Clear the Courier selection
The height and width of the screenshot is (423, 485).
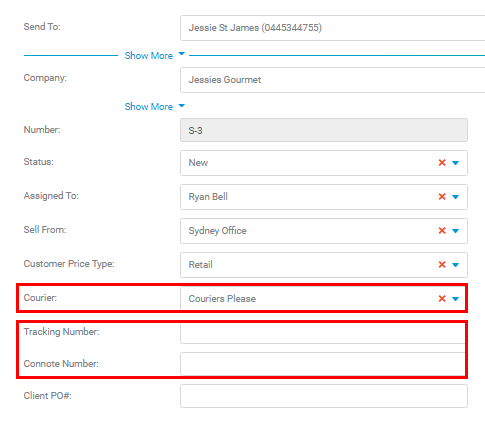tap(442, 299)
